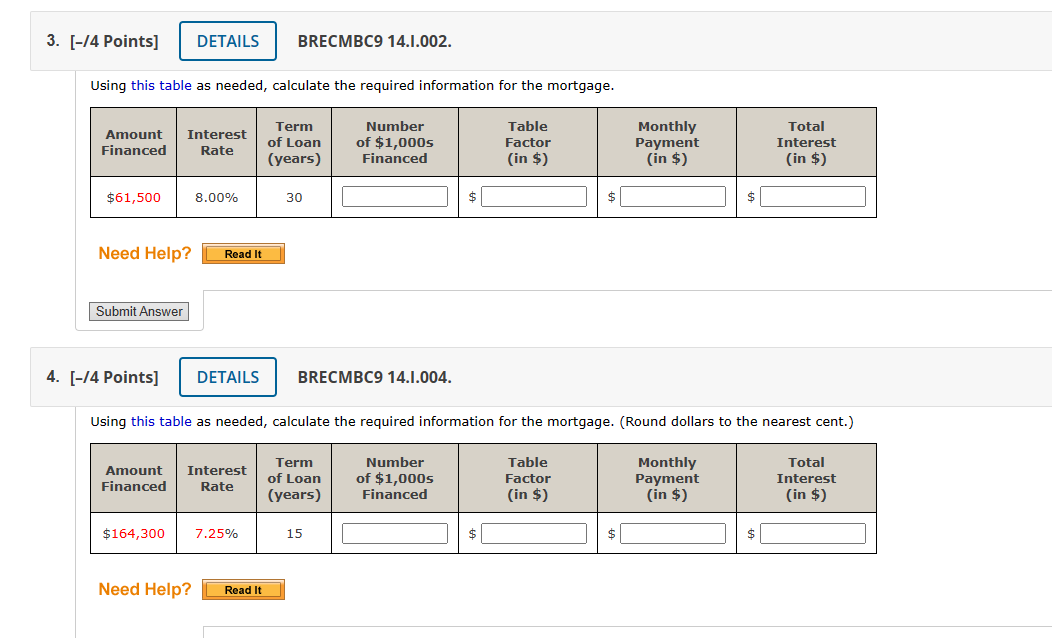Viewport: 1052px width, 638px height.
Task: Click the Read It button for problem 3
Action: pyautogui.click(x=243, y=253)
